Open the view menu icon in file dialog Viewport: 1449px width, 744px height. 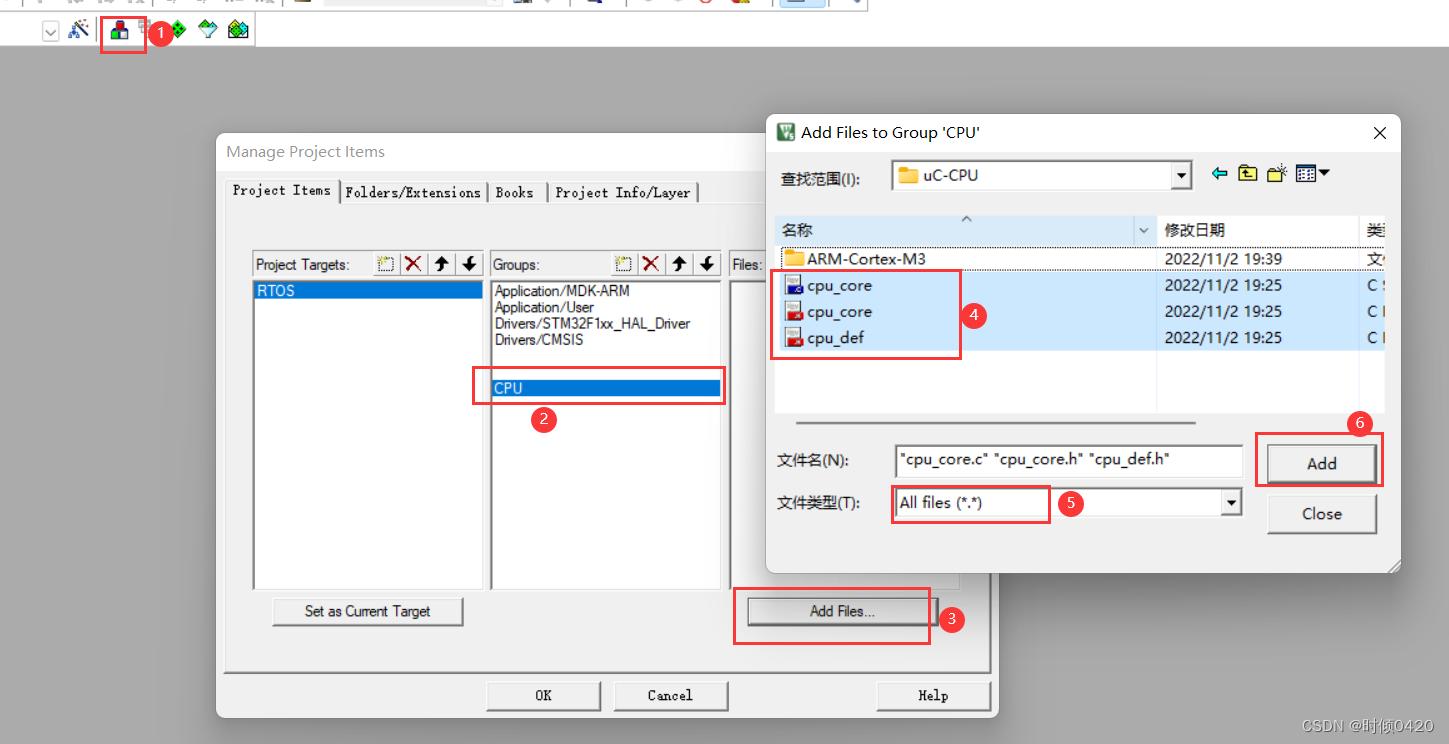1312,174
